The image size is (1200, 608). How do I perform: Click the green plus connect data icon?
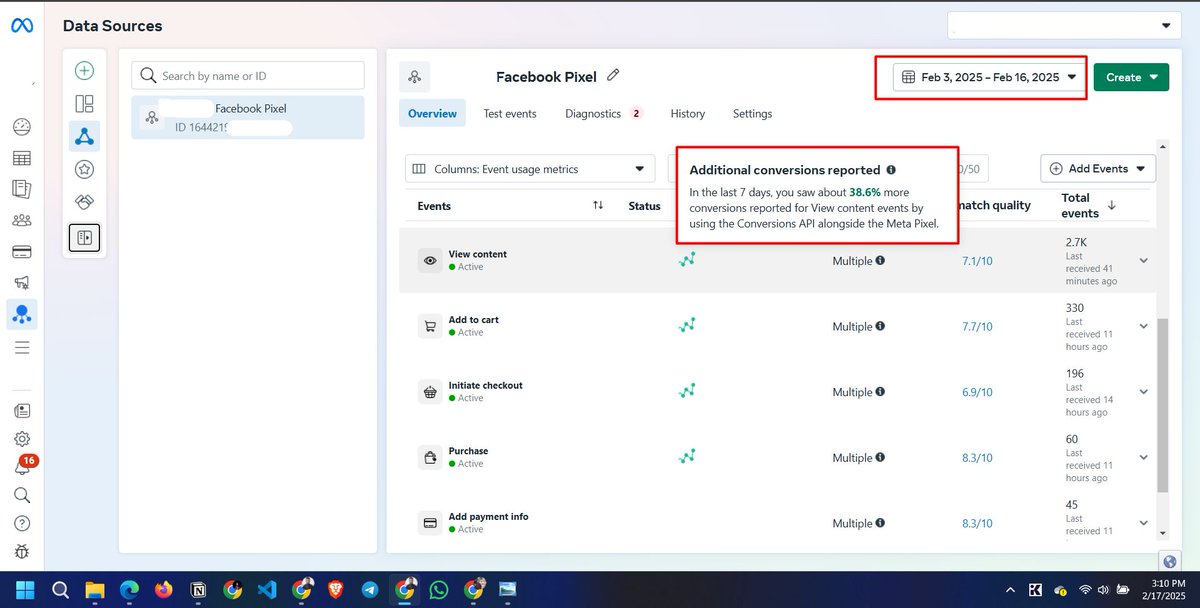tap(85, 70)
